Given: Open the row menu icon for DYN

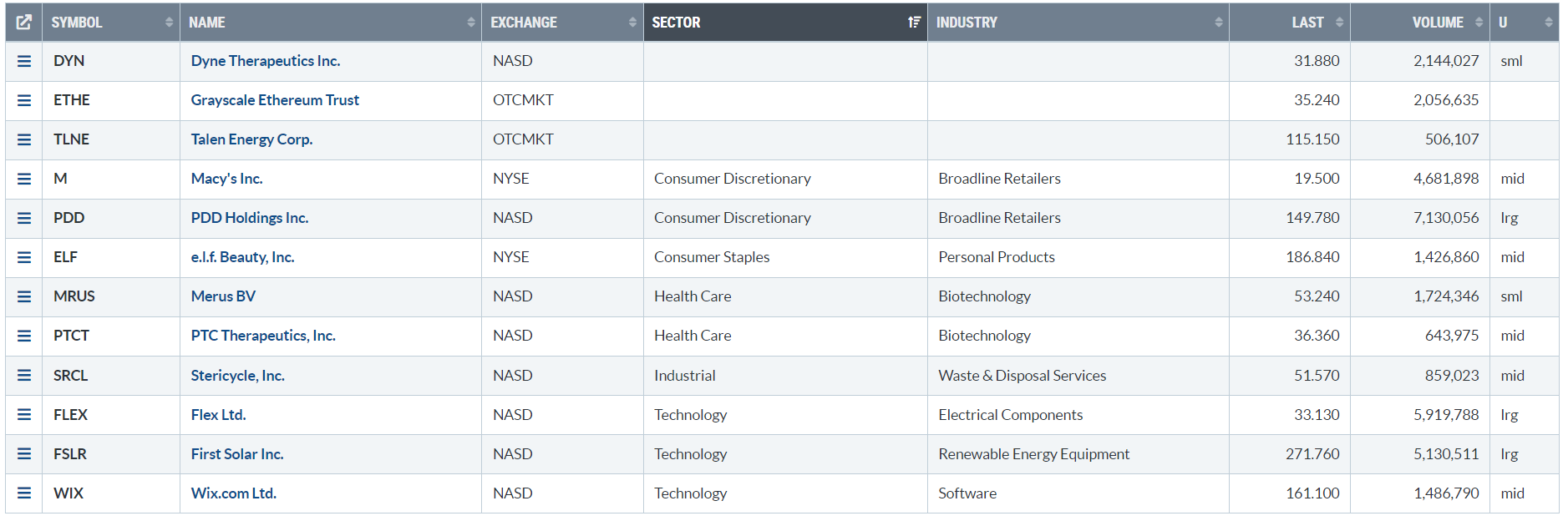Looking at the screenshot, I should 24,61.
